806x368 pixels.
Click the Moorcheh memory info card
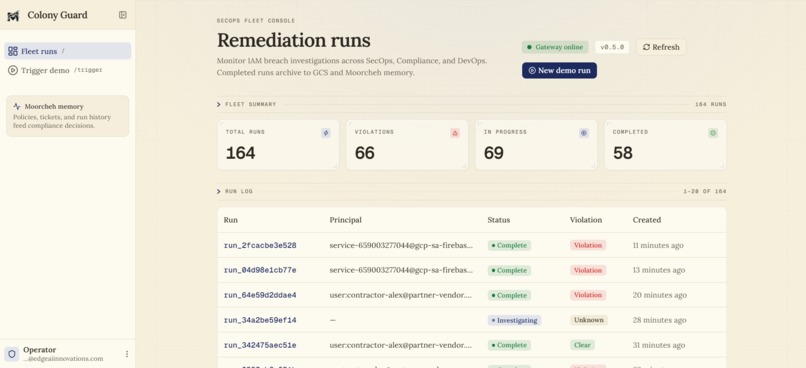click(x=68, y=116)
